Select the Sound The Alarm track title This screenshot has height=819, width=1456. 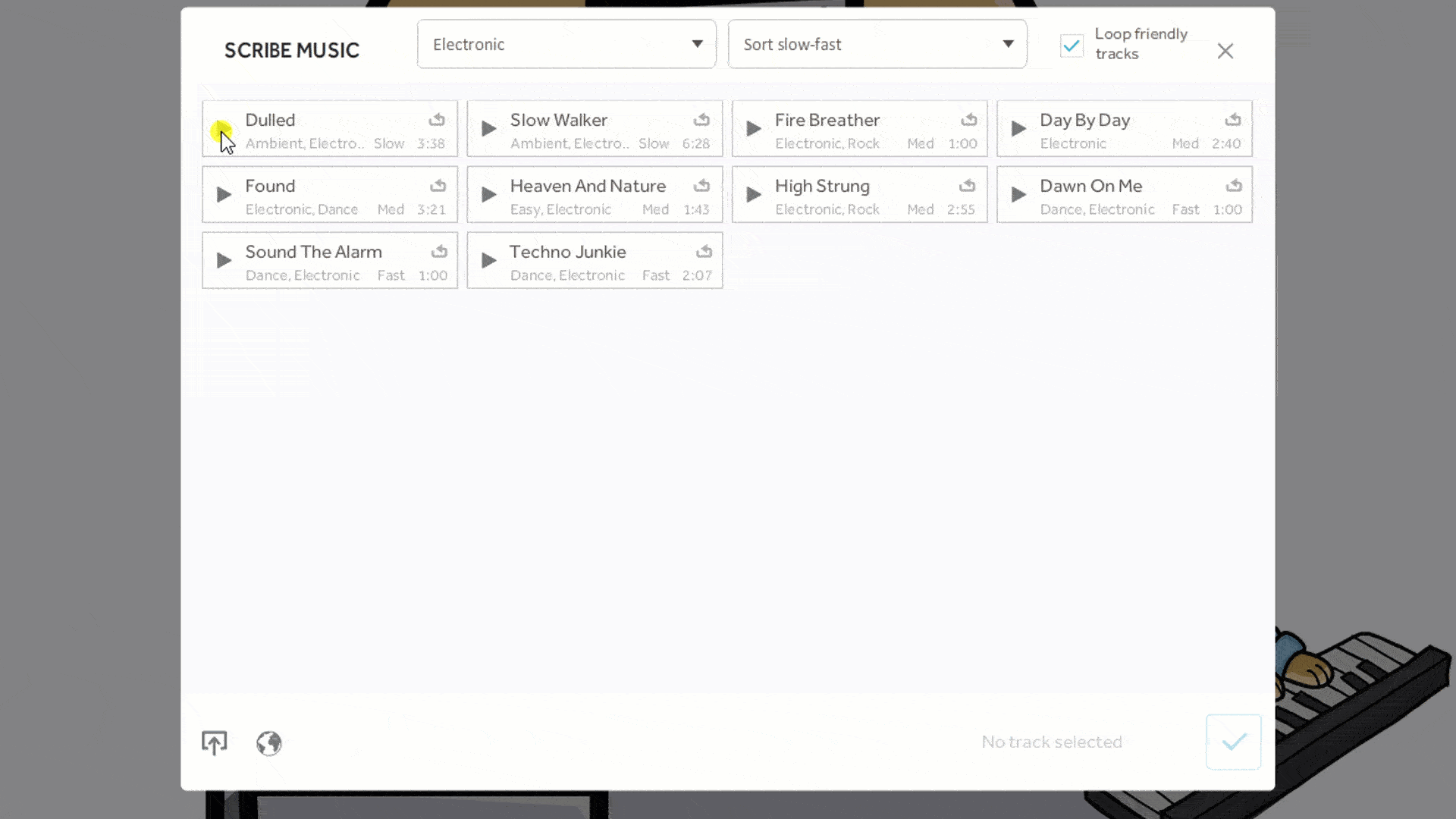[313, 252]
